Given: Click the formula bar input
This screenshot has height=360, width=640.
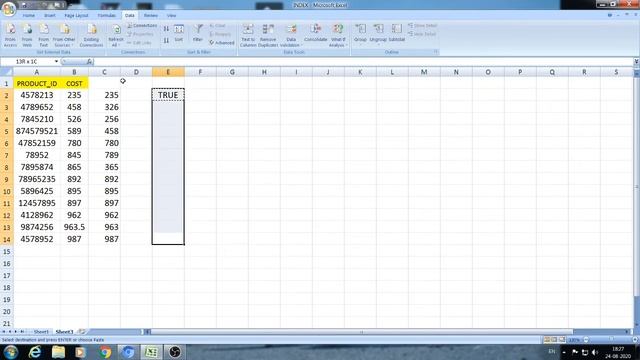Looking at the screenshot, I should (363, 62).
